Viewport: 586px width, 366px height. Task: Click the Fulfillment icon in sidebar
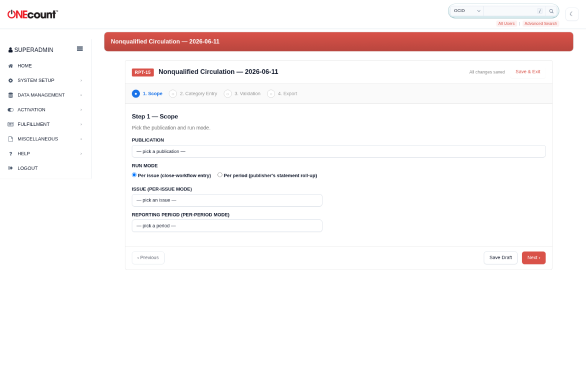click(10, 124)
